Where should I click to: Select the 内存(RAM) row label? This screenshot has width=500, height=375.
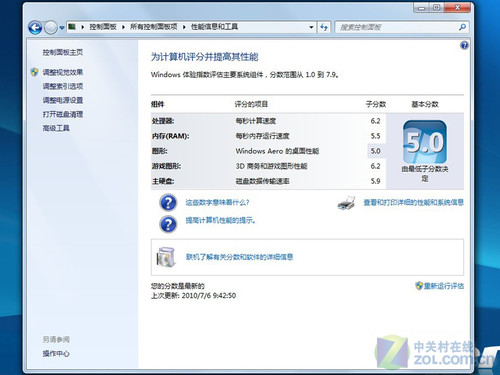(x=170, y=136)
